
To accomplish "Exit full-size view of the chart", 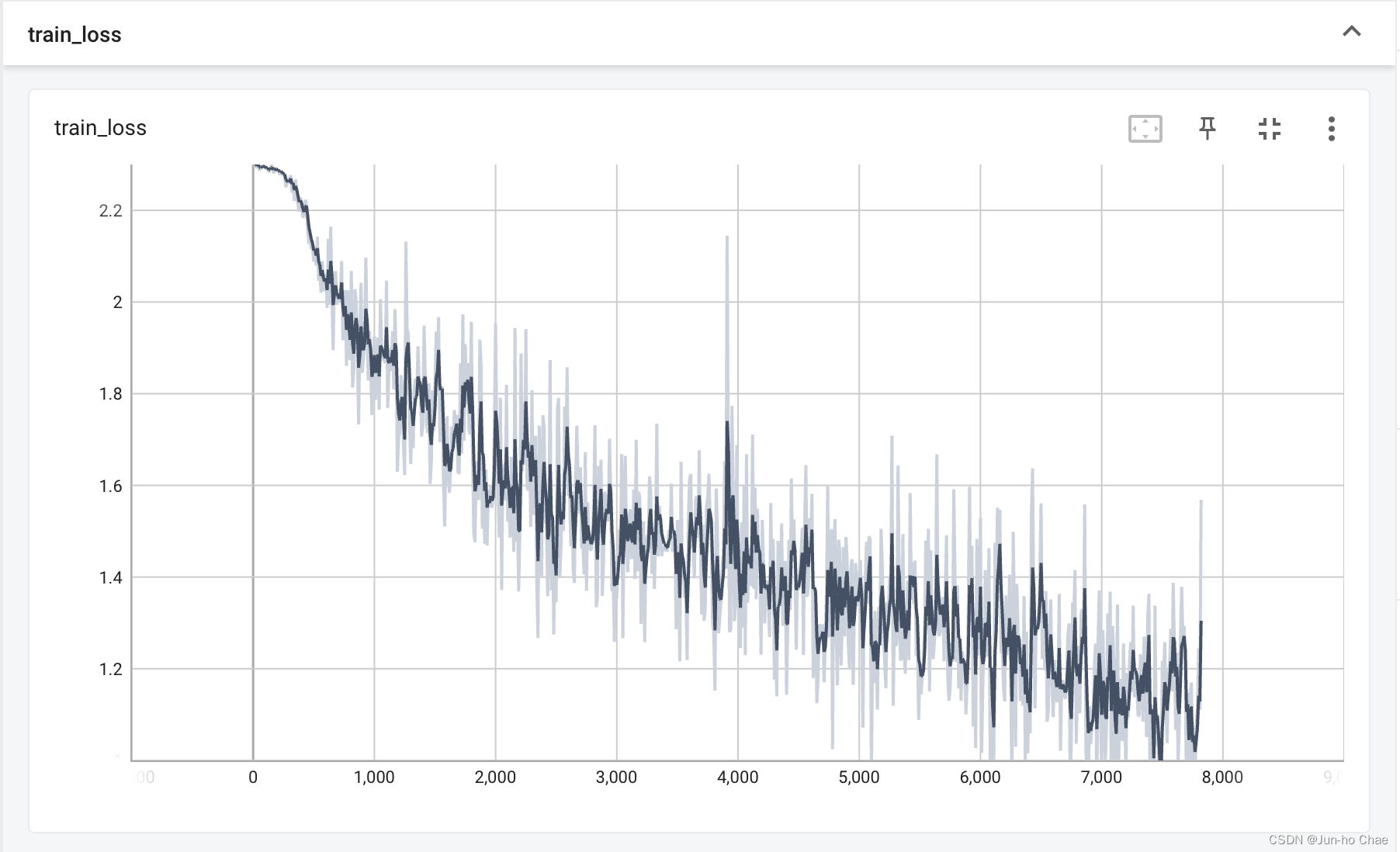I will (x=1269, y=129).
